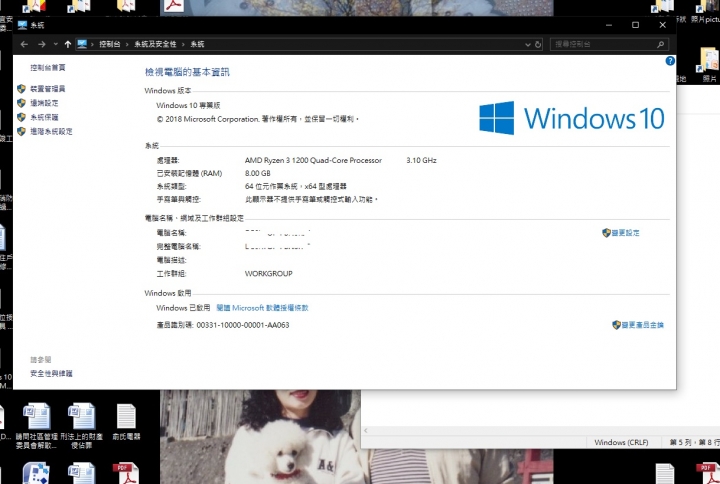Expand the chevron after the computer icon
720x484 pixels.
(x=92, y=44)
